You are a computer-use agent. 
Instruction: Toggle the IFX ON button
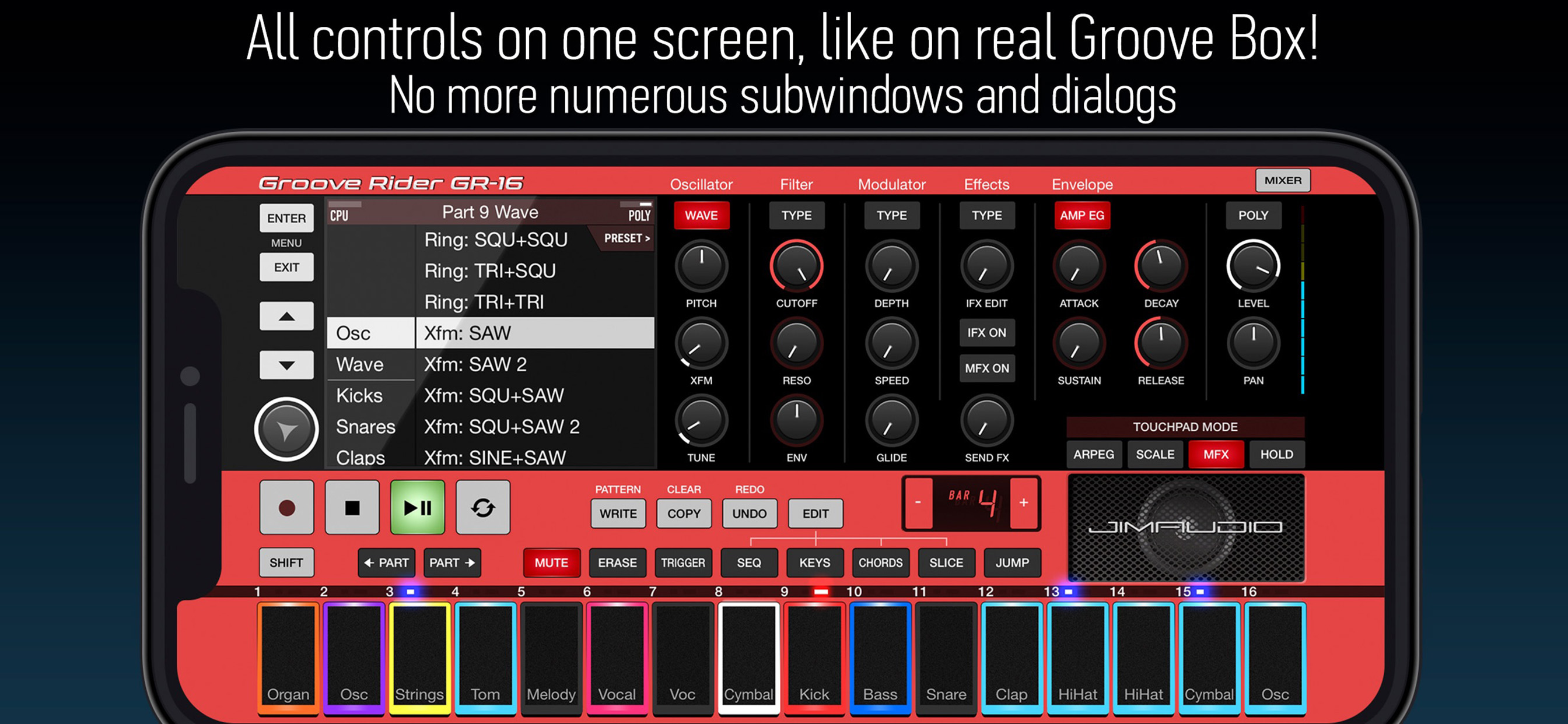click(986, 333)
